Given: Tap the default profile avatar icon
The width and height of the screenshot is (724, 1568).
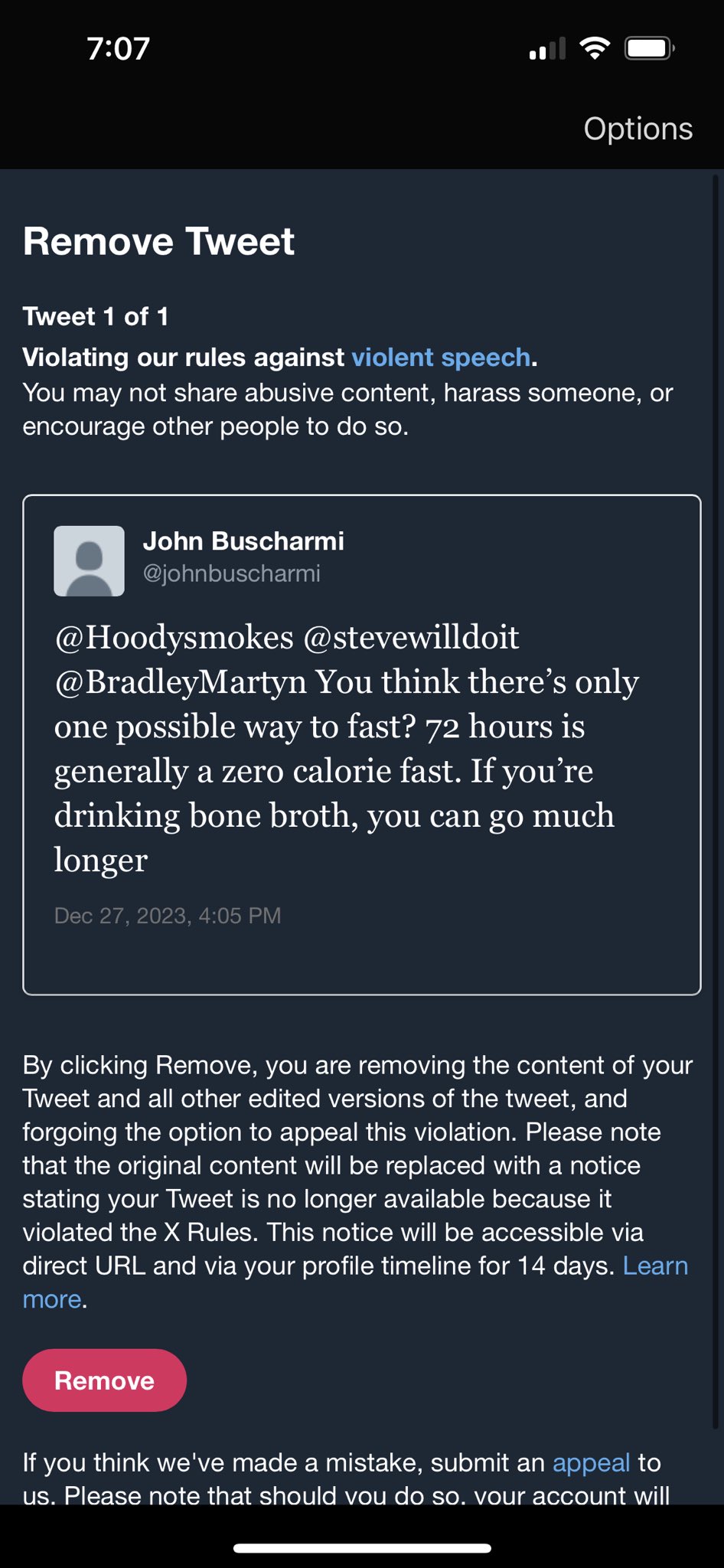Looking at the screenshot, I should [89, 560].
